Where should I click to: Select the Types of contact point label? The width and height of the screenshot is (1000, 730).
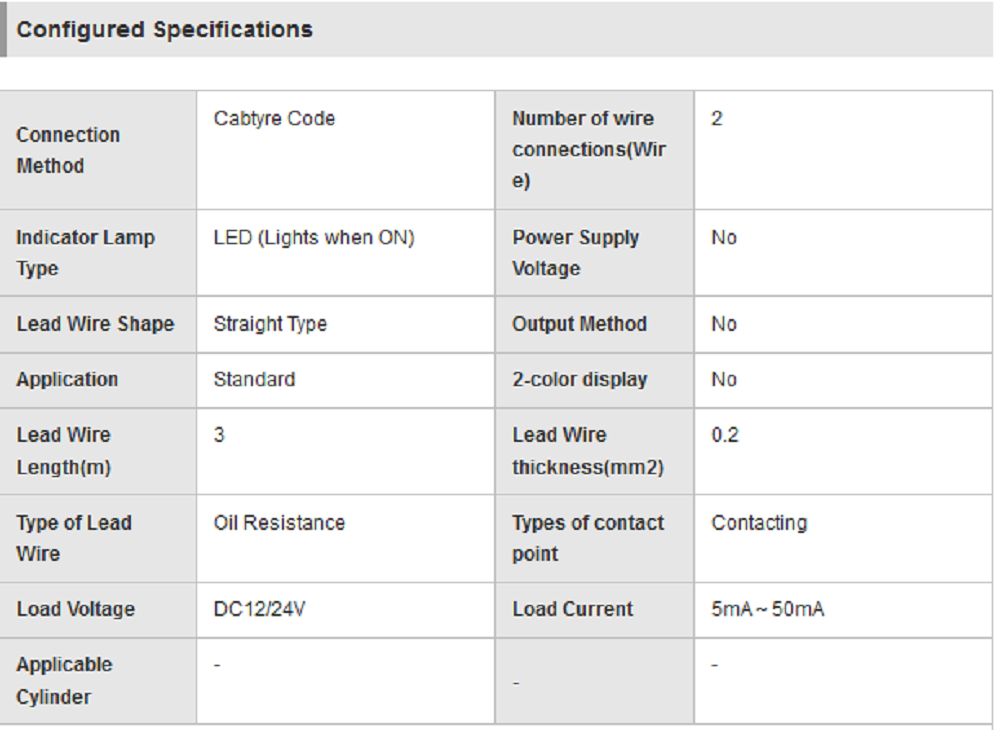click(587, 538)
